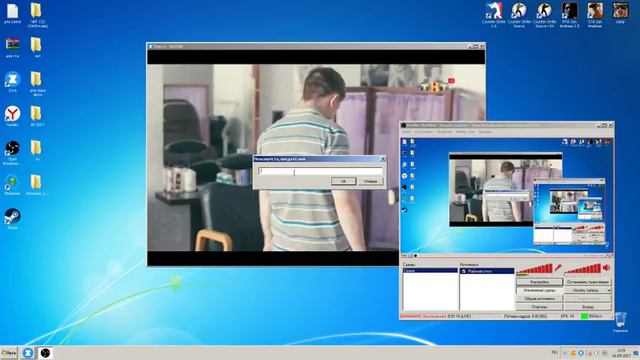Click the language indicator in system tray
The width and height of the screenshot is (640, 360).
pos(554,352)
